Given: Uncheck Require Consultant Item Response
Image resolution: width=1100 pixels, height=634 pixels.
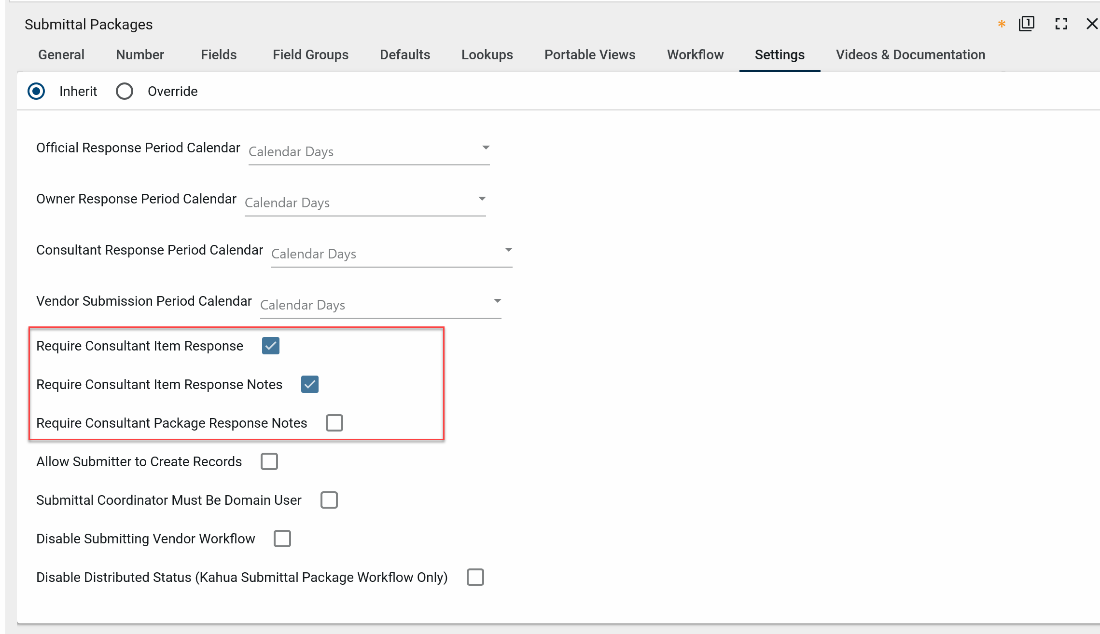Looking at the screenshot, I should point(270,346).
